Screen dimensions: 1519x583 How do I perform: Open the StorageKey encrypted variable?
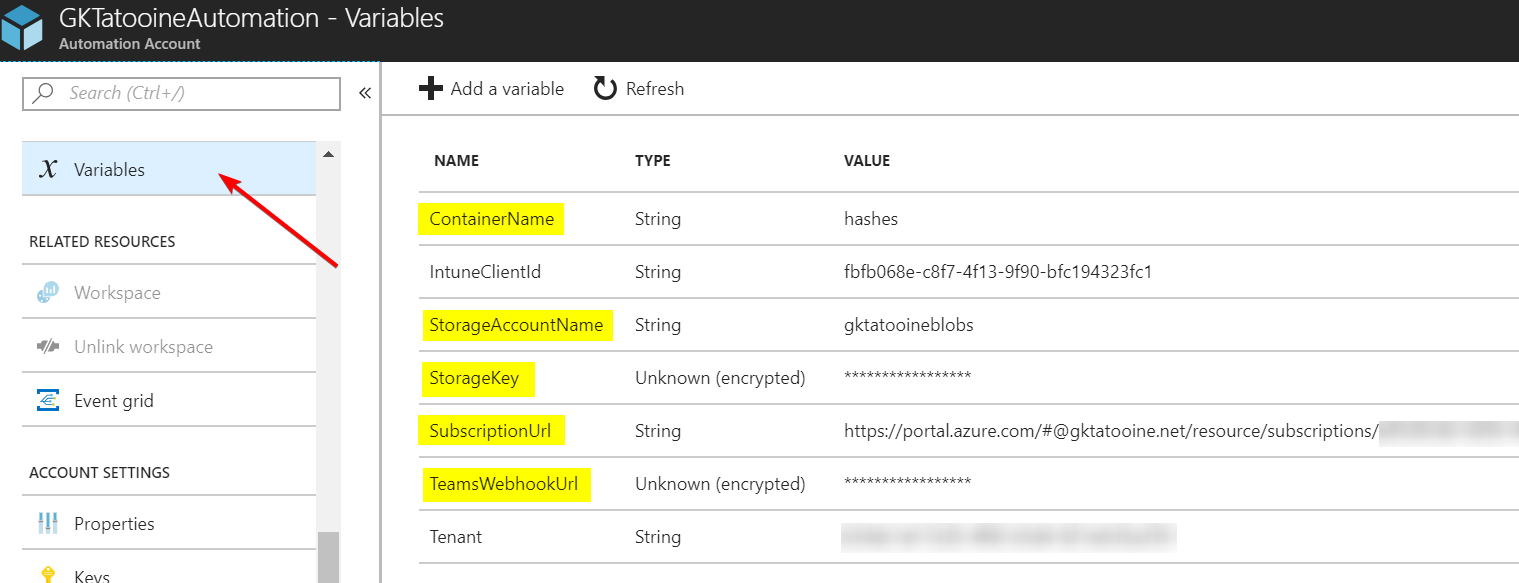(478, 378)
